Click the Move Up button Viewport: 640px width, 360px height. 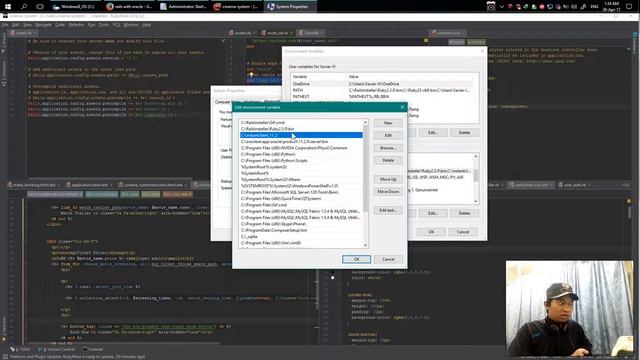point(388,179)
